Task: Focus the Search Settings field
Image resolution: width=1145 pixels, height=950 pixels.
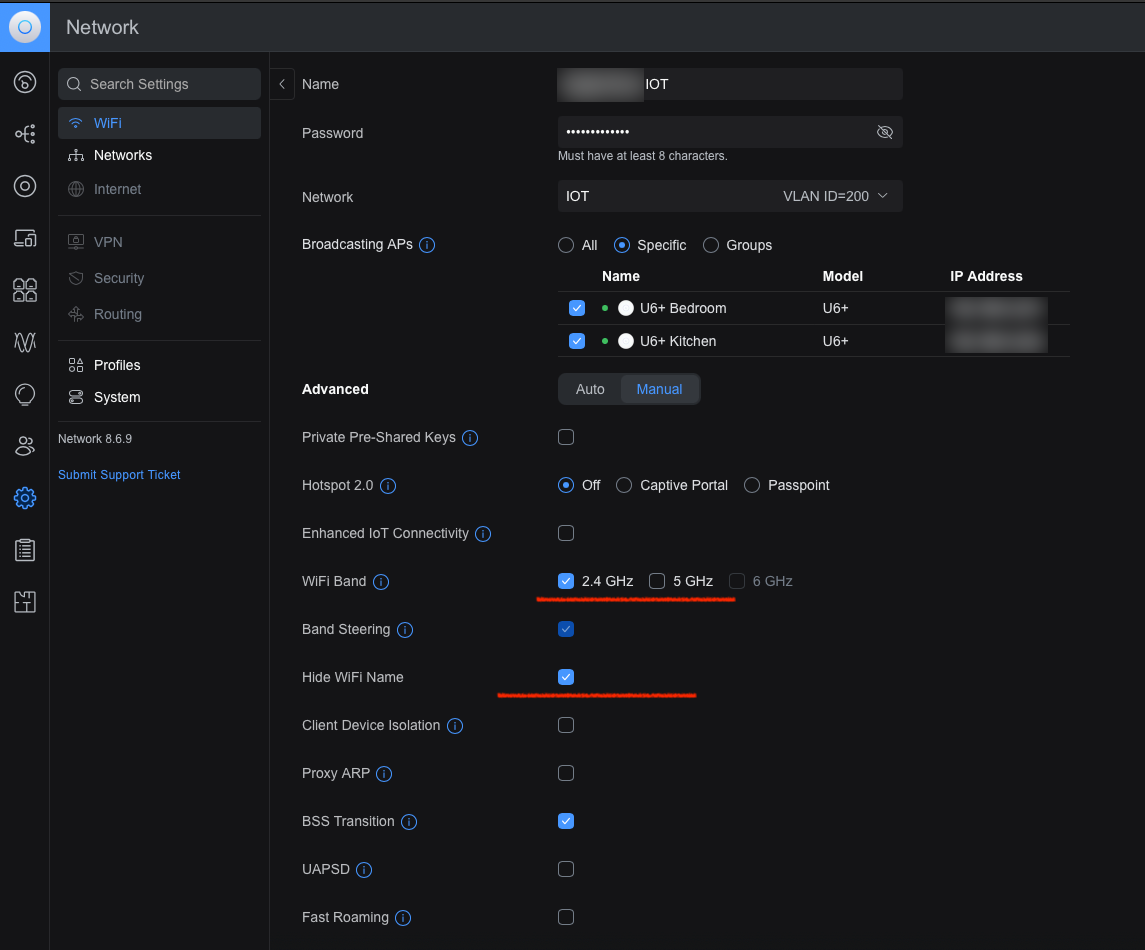Action: click(159, 84)
